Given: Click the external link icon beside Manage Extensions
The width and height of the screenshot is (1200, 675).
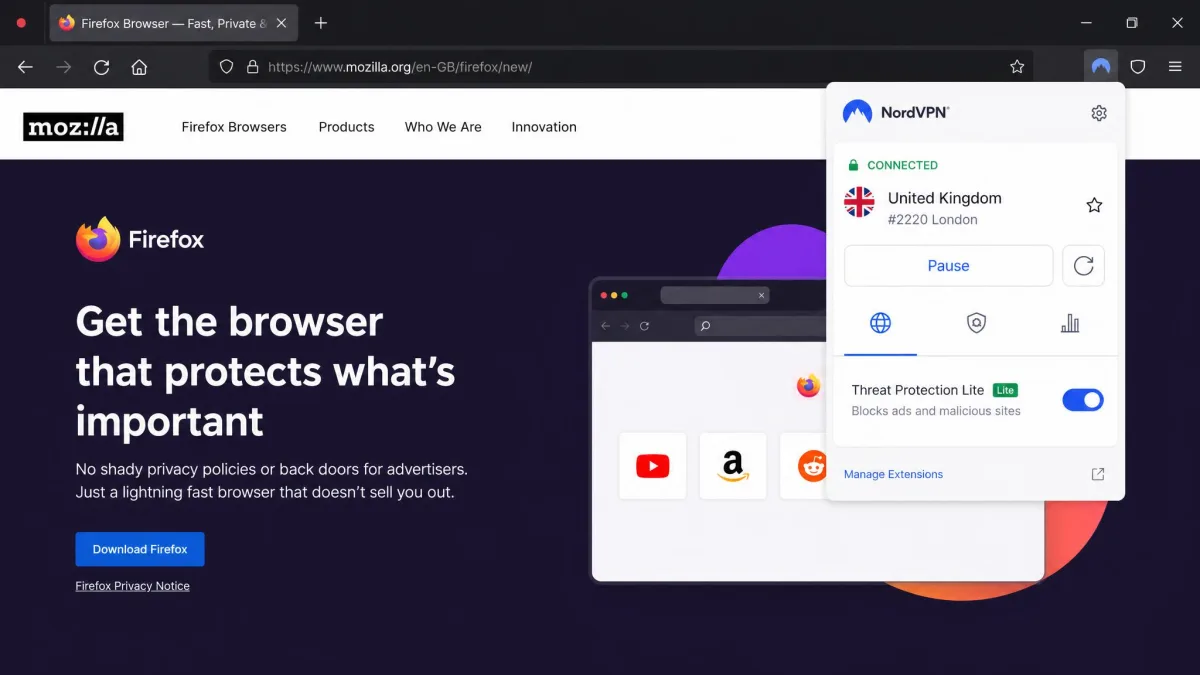Looking at the screenshot, I should coord(1097,474).
